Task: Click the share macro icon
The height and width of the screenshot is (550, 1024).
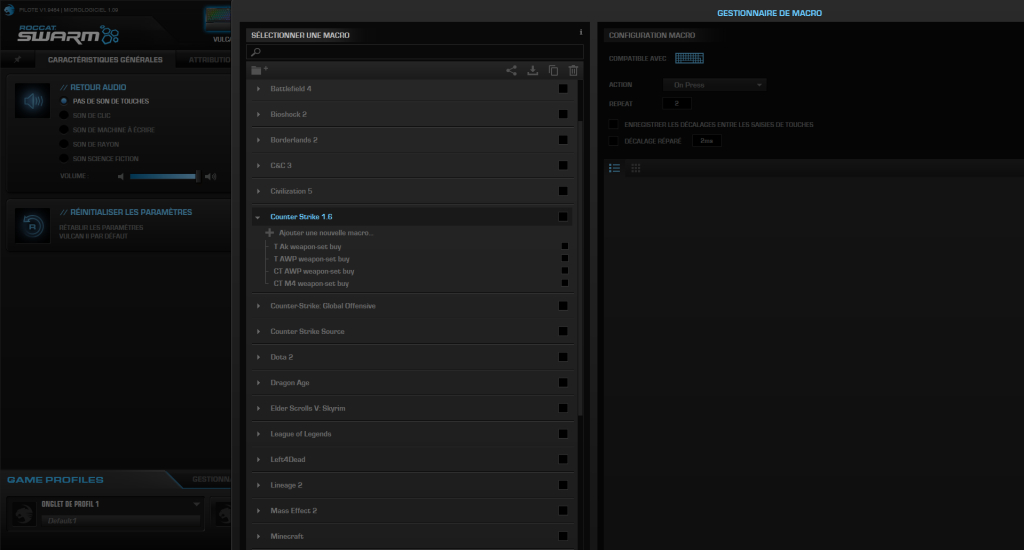Action: click(x=511, y=71)
